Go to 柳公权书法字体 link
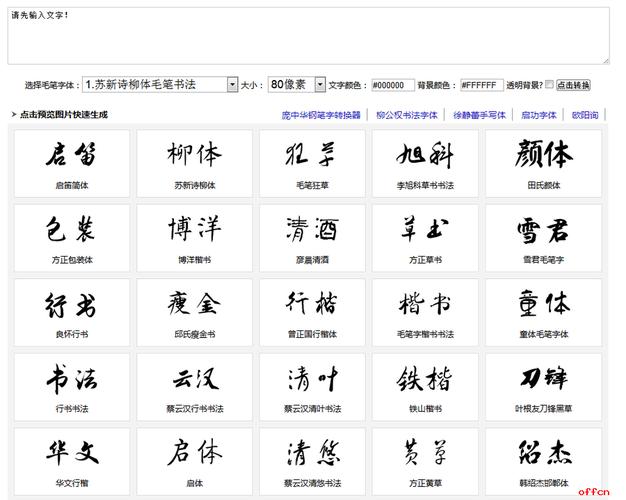 click(407, 115)
